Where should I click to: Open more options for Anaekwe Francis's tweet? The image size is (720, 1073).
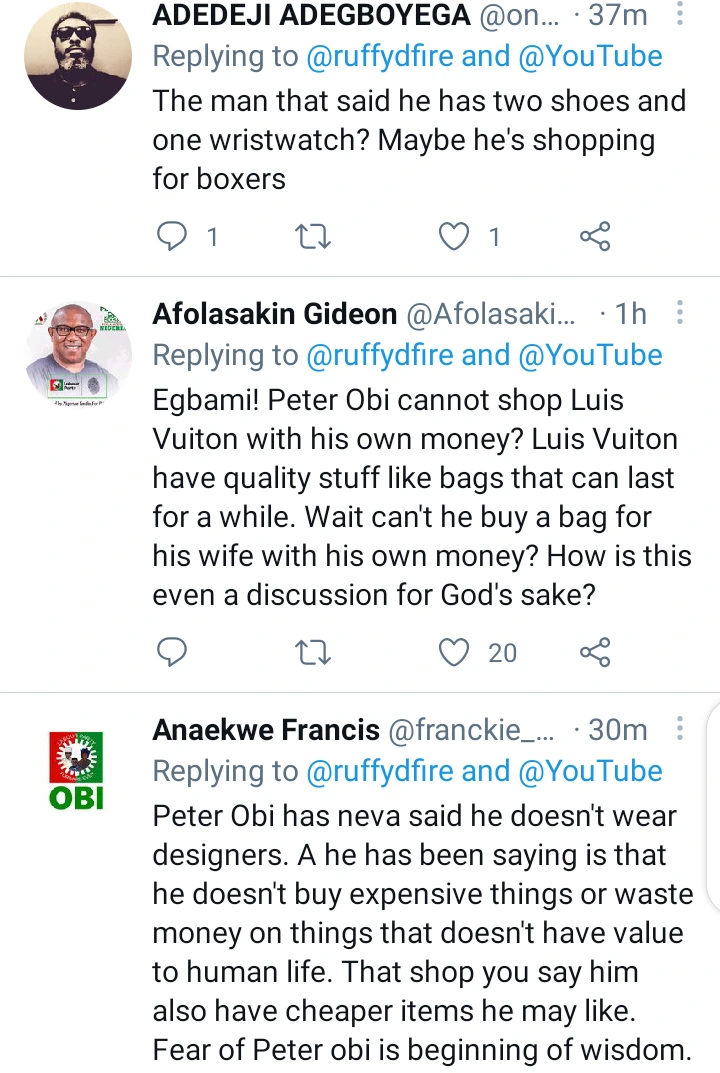point(680,730)
